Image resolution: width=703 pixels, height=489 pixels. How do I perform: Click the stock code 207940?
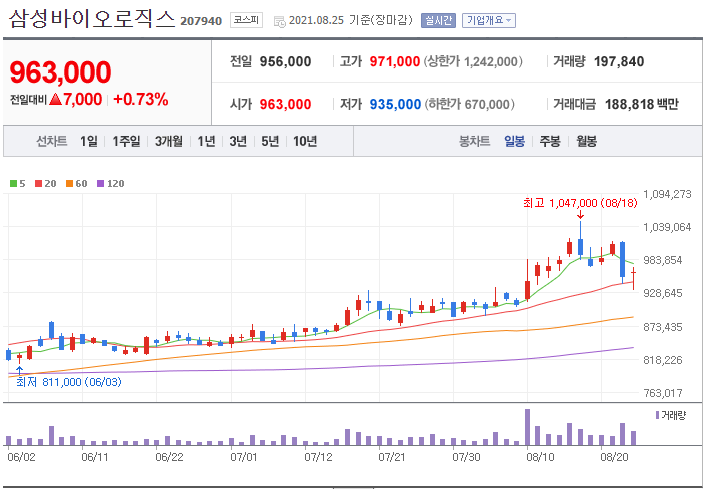[201, 21]
